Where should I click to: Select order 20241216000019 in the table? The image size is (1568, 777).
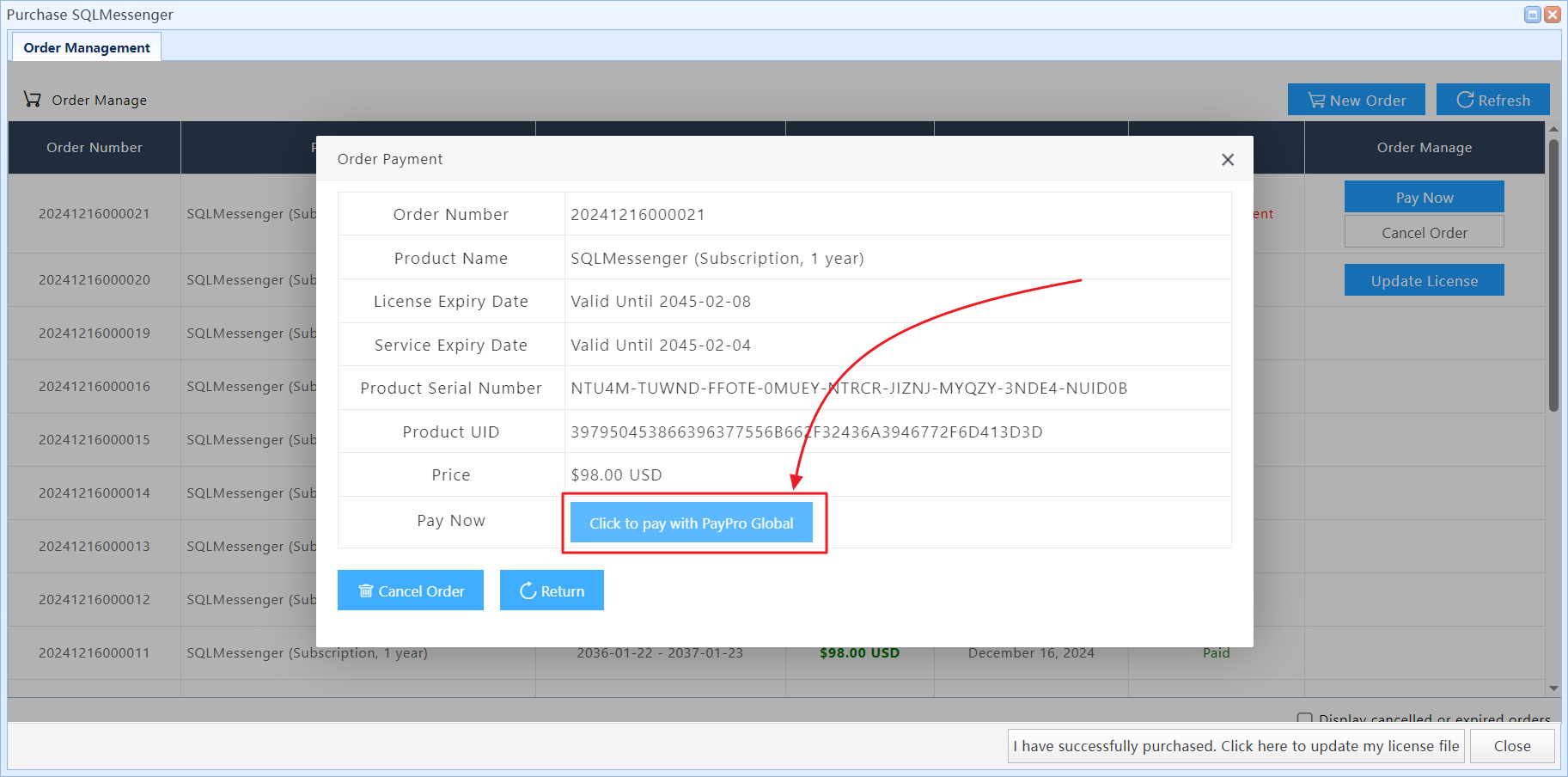pyautogui.click(x=95, y=333)
